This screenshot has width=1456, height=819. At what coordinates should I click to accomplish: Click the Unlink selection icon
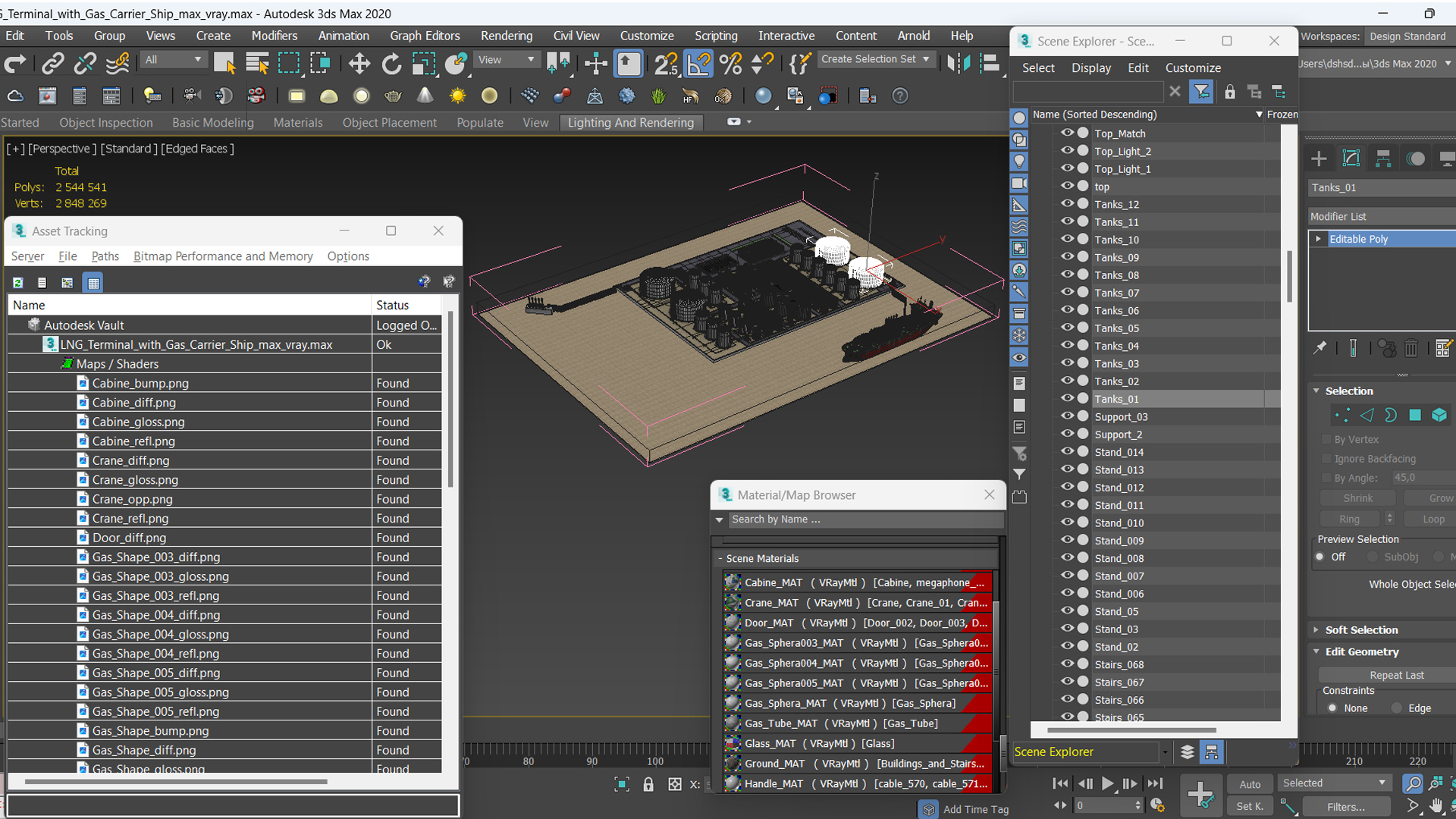click(85, 64)
